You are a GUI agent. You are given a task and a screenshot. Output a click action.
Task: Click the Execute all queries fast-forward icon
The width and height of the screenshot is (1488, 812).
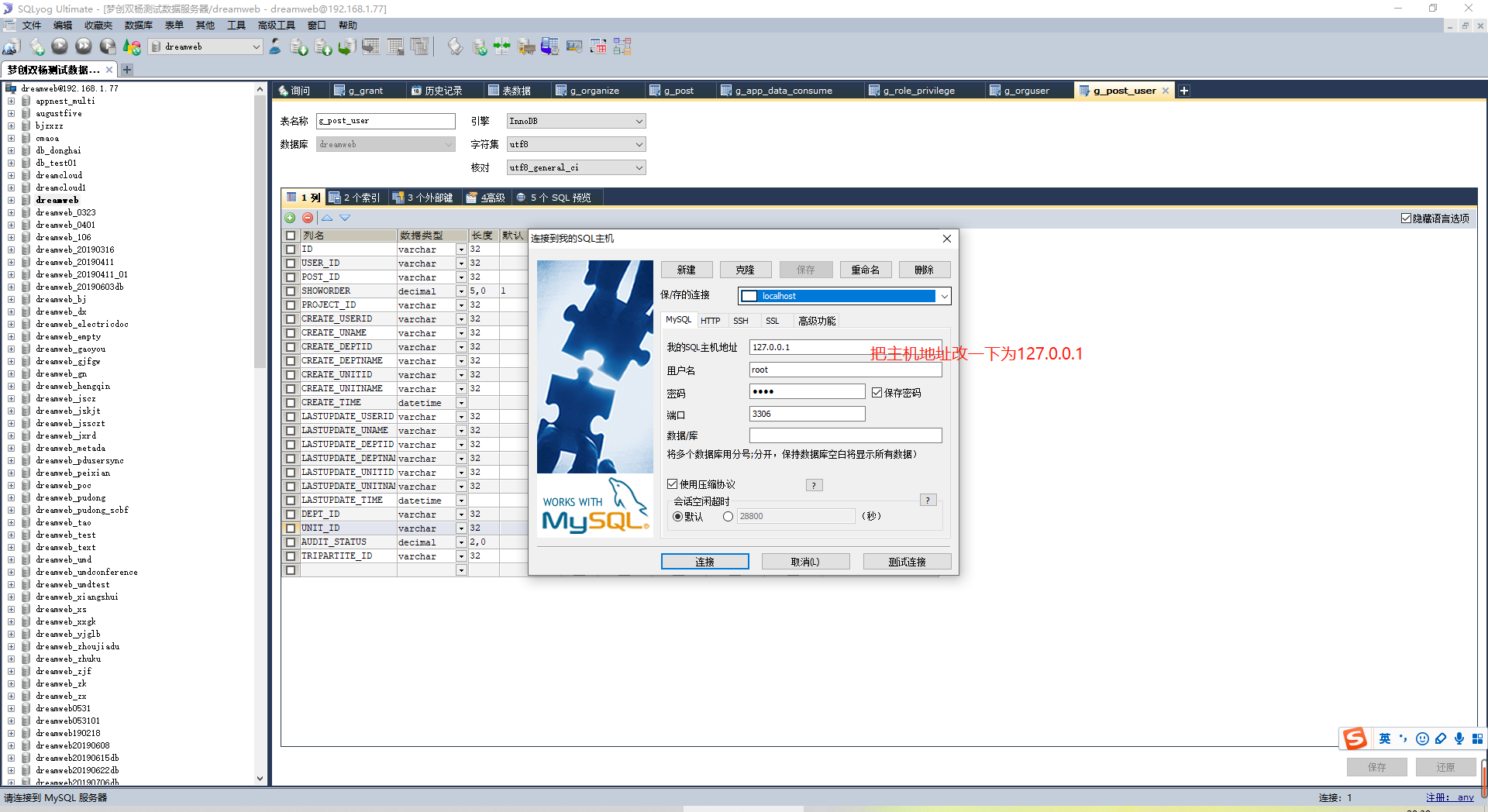84,47
